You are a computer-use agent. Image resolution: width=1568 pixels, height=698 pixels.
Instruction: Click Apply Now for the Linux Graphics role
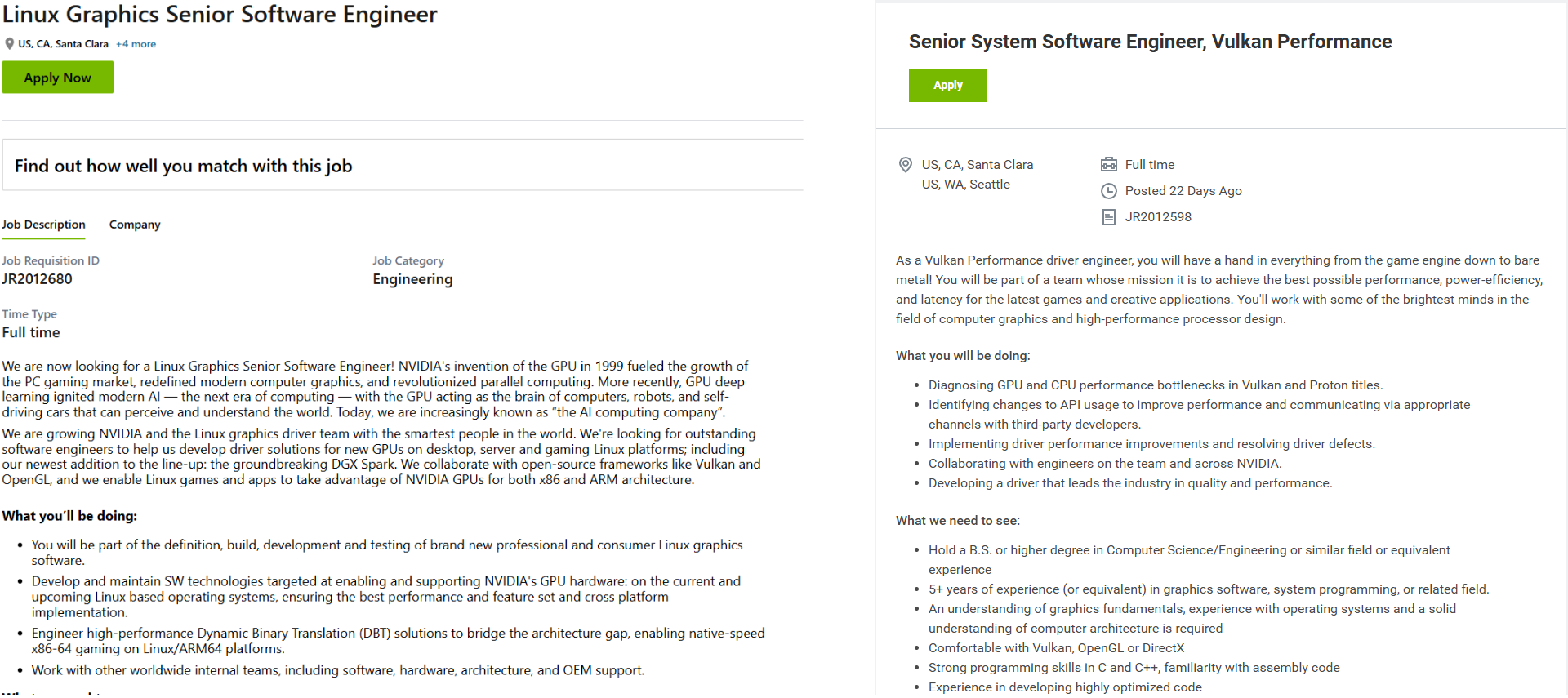click(57, 77)
